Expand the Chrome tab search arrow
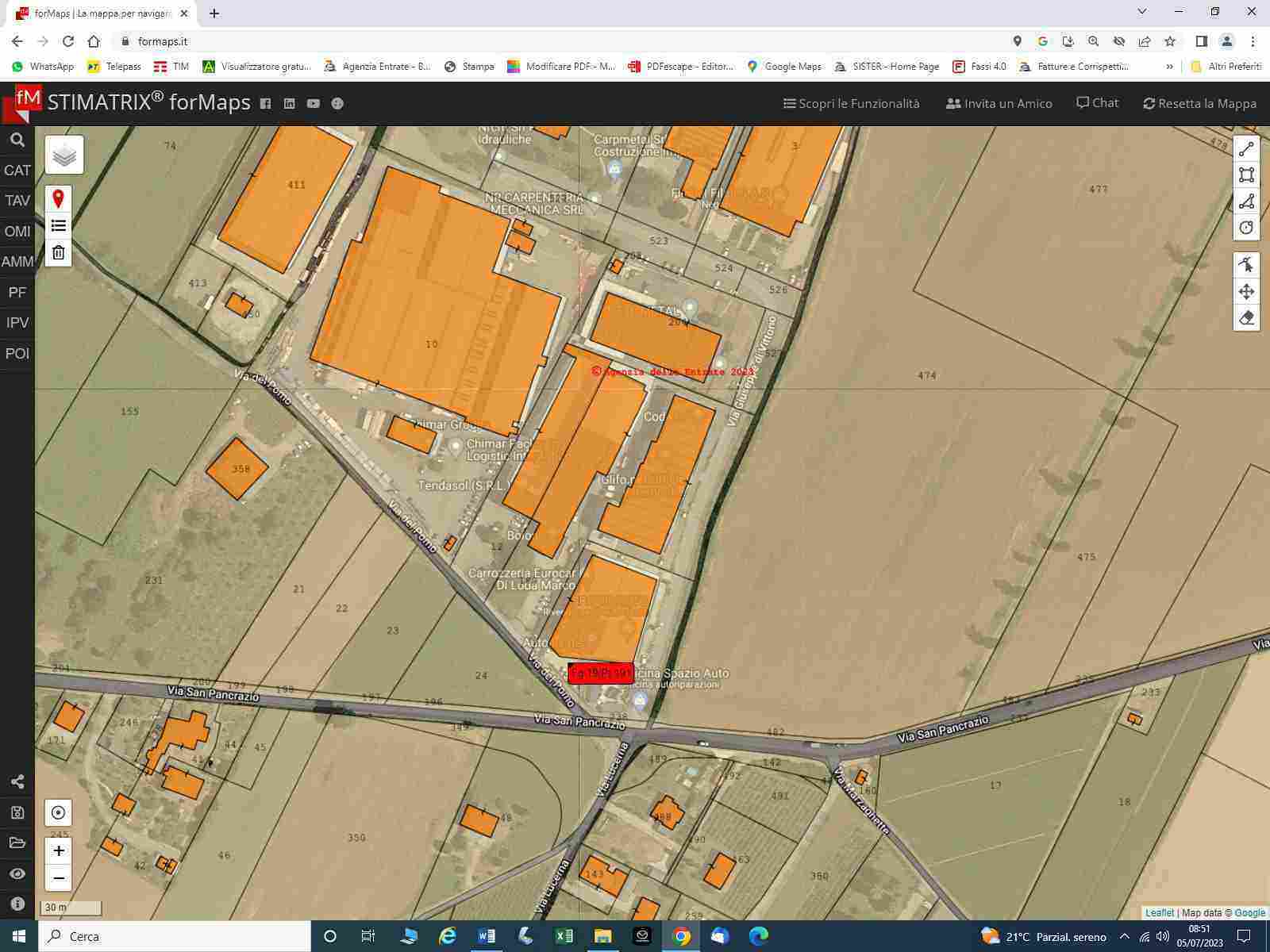This screenshot has height=952, width=1270. 1142,12
